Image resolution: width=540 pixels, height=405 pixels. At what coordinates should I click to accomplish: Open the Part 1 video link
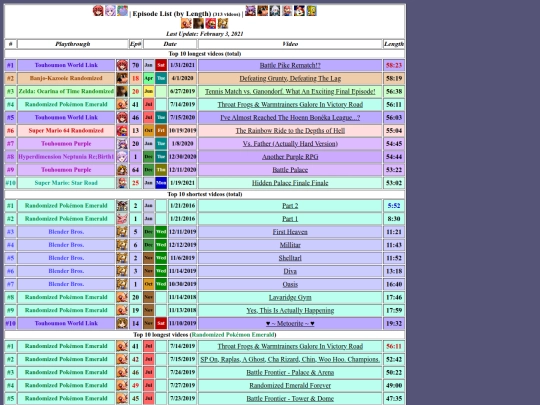click(x=290, y=219)
